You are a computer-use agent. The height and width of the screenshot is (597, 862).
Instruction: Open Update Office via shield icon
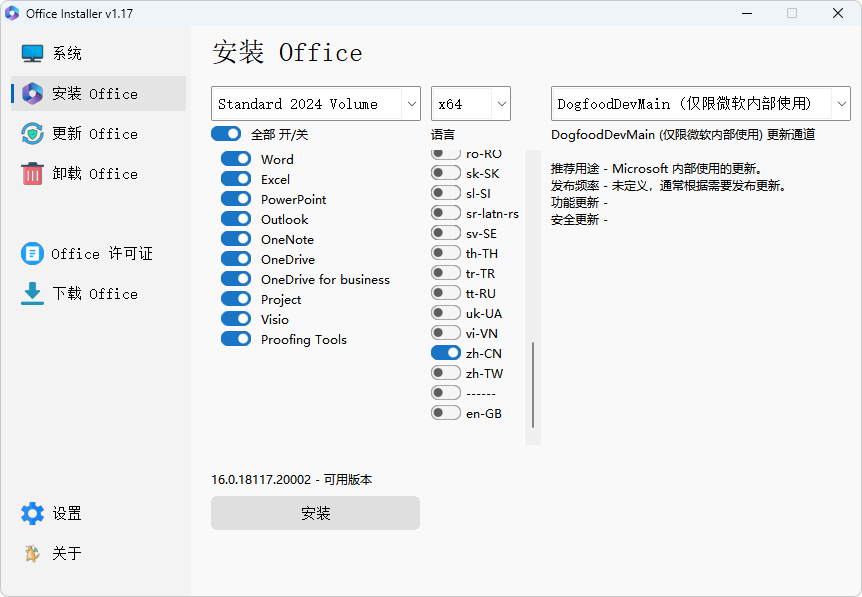coord(33,134)
